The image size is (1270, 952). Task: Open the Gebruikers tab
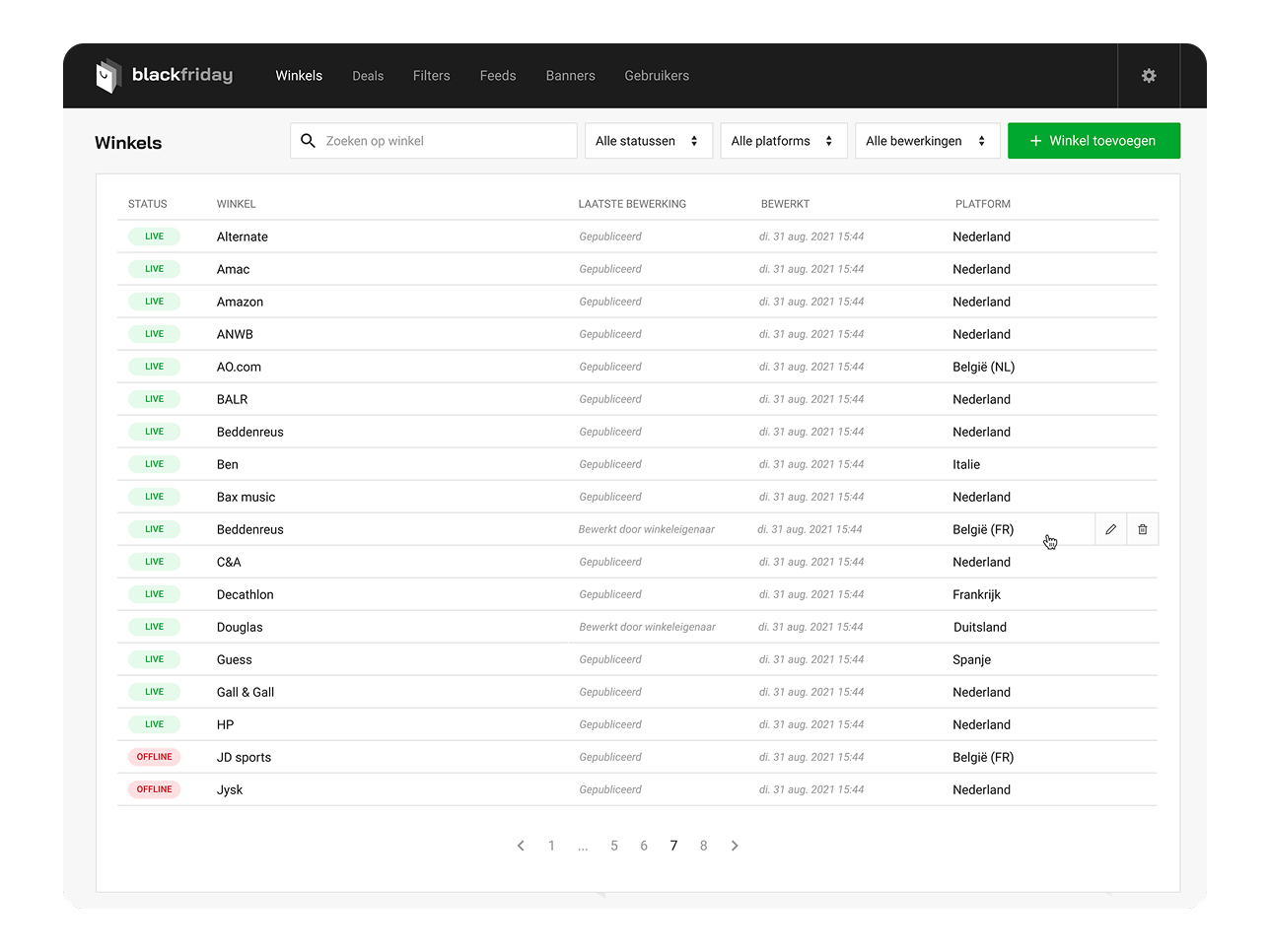(657, 76)
